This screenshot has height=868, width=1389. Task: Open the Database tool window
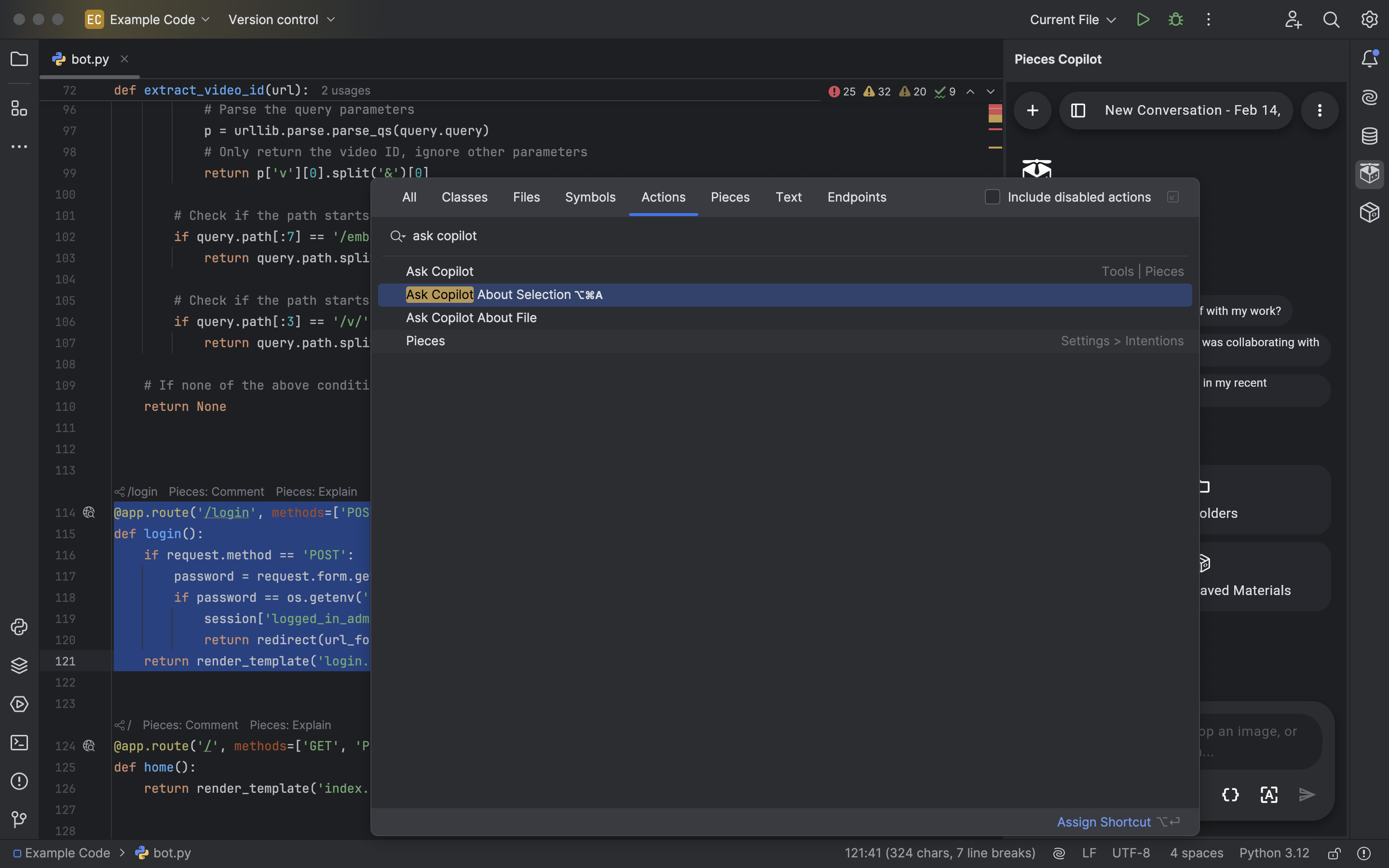tap(1370, 136)
